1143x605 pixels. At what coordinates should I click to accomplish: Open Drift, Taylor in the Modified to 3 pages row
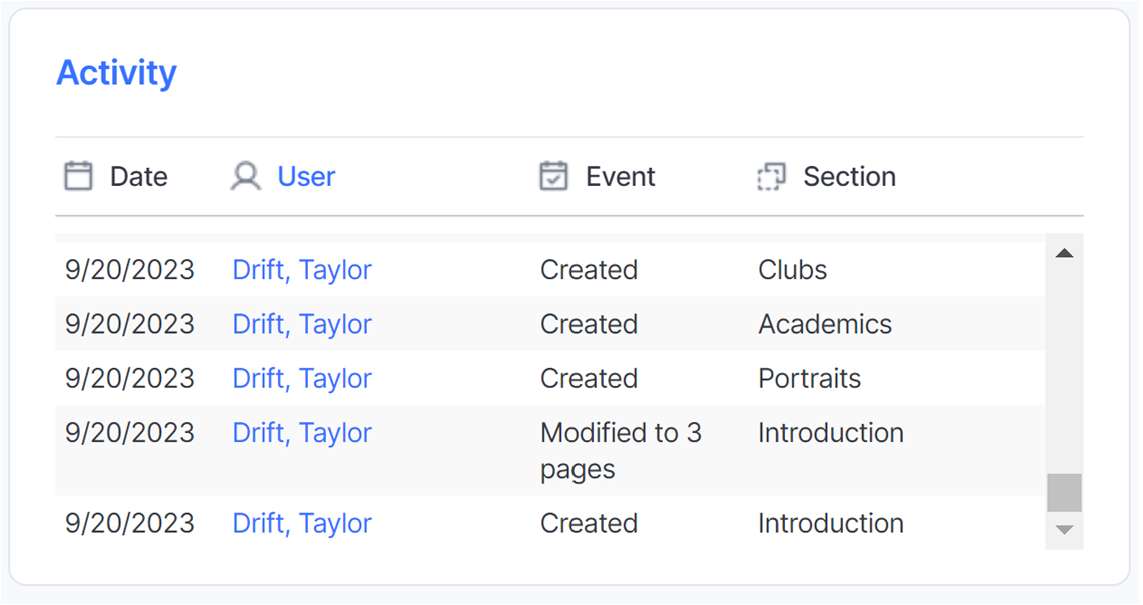302,433
